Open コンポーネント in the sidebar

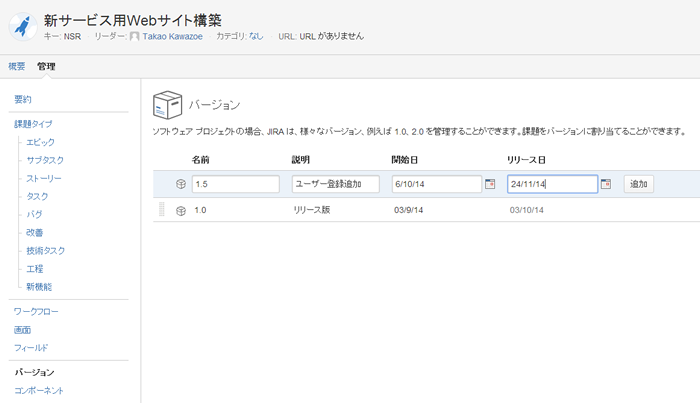point(39,390)
